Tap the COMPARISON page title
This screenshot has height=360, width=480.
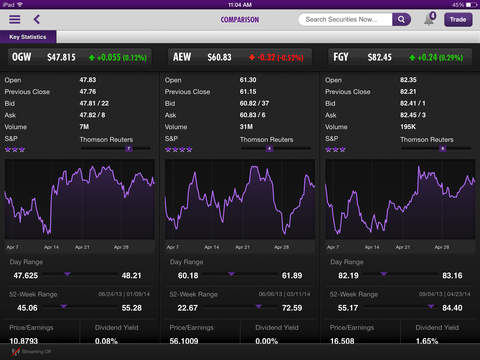pos(240,20)
